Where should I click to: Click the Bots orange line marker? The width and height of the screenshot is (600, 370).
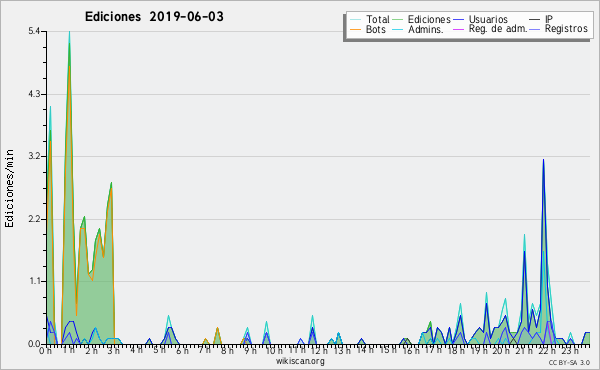click(x=355, y=29)
